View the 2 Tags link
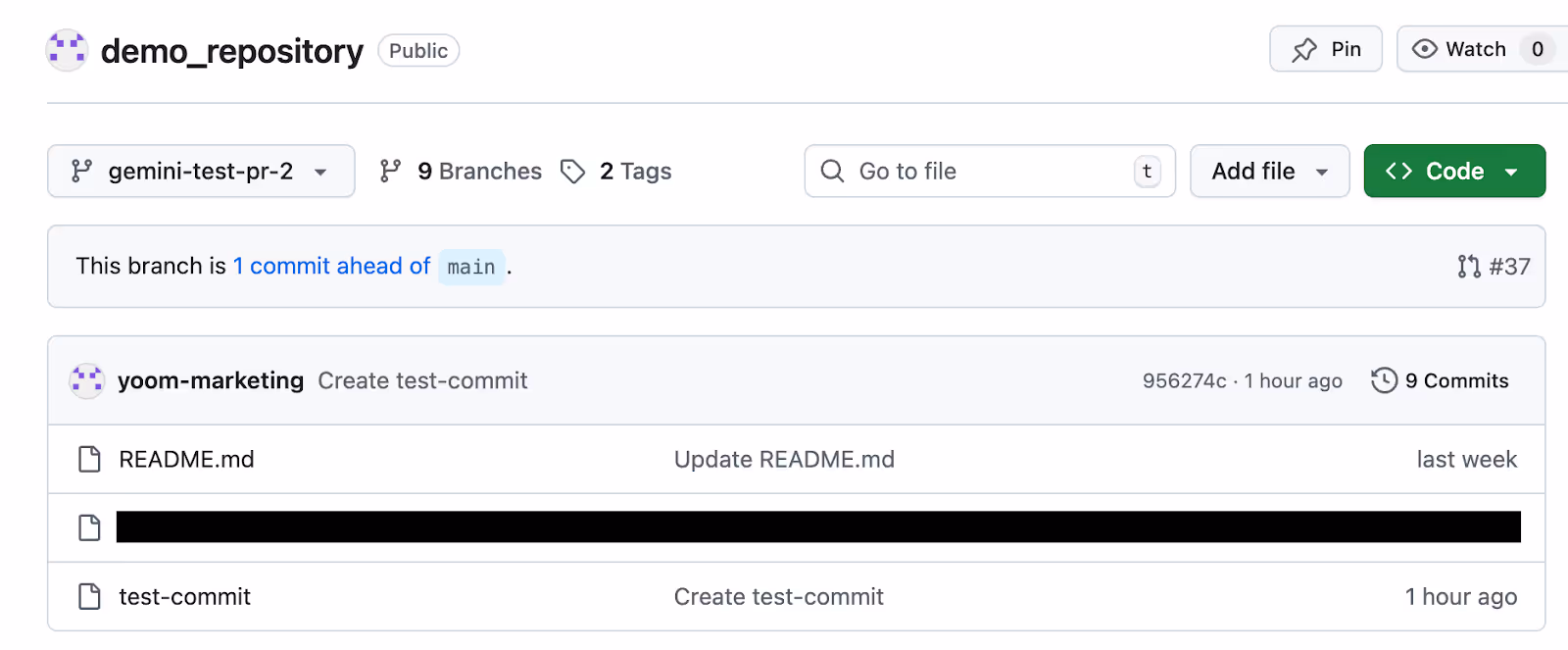 (x=635, y=172)
